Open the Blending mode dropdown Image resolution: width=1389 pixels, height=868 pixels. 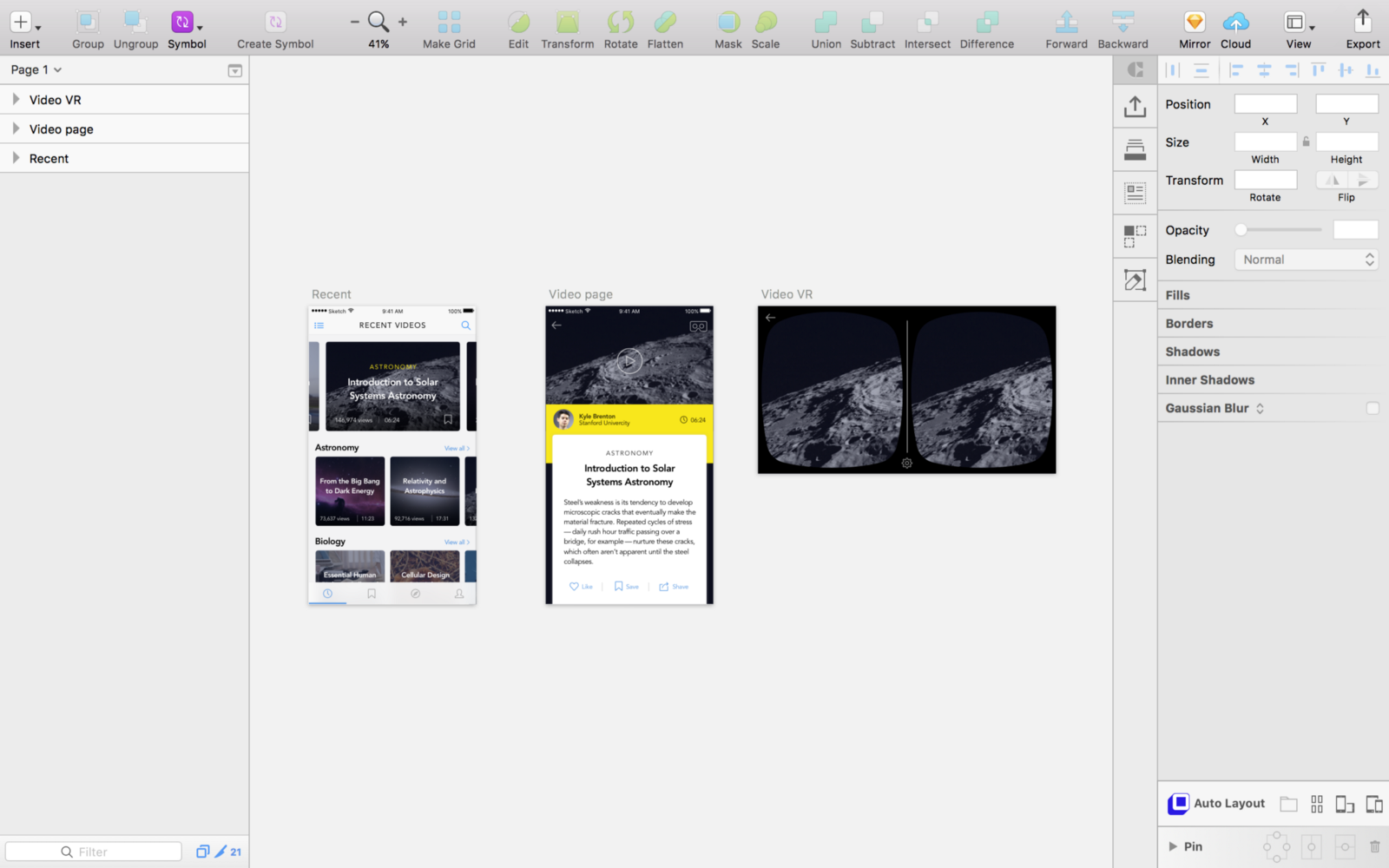(x=1306, y=259)
